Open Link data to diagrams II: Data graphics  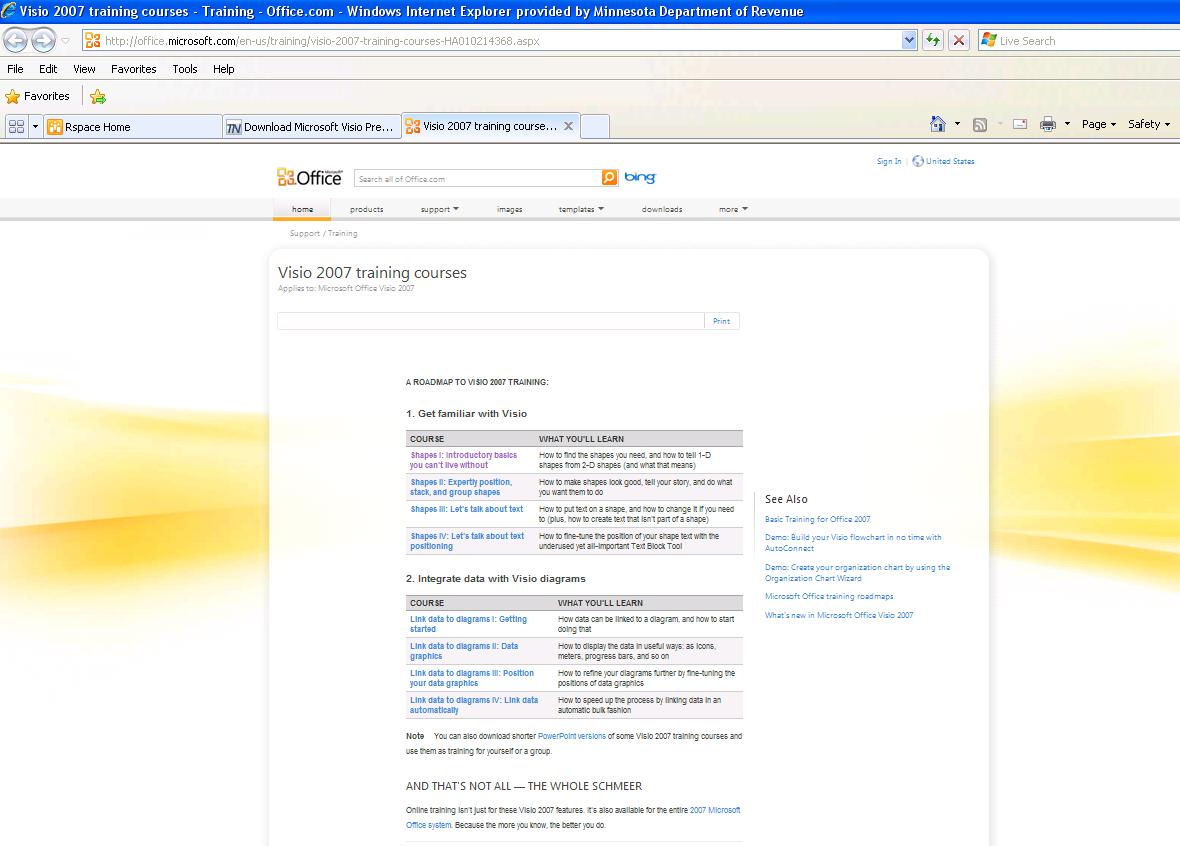click(464, 651)
